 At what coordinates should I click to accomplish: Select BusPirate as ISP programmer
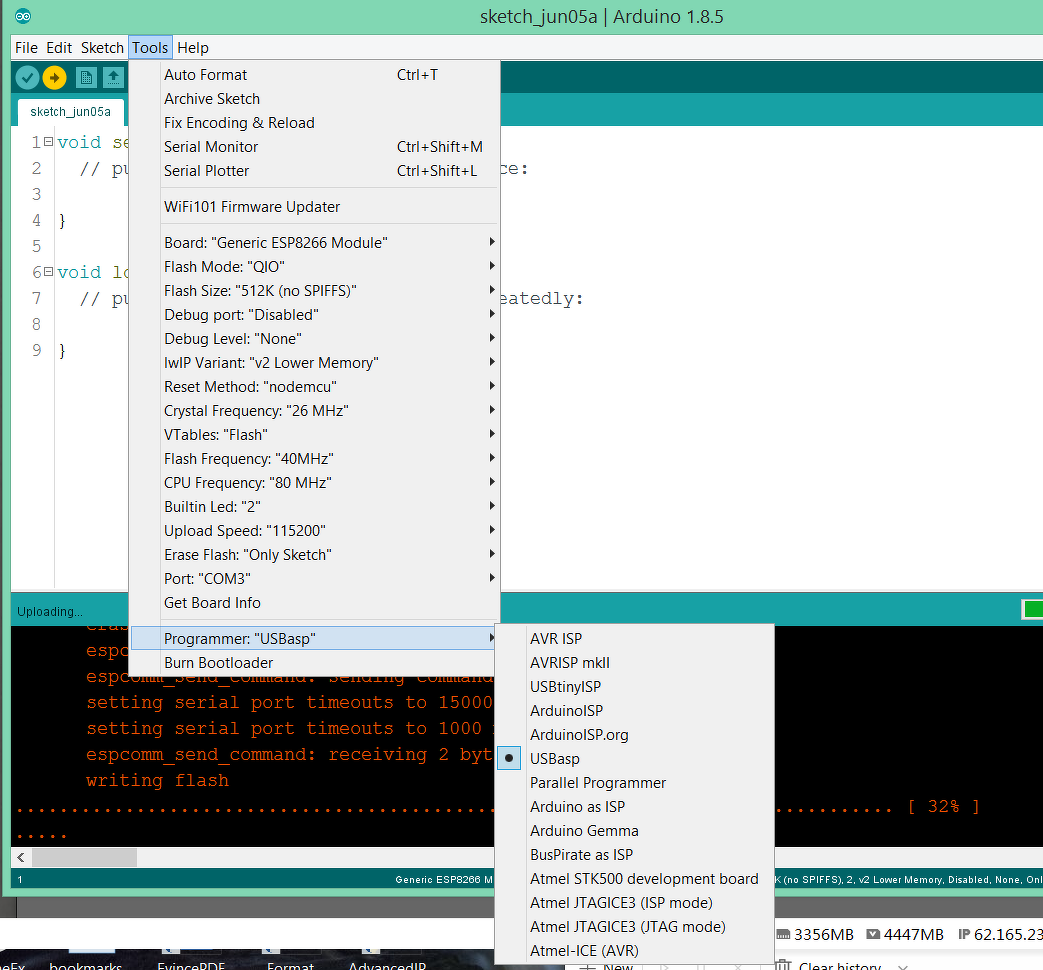tap(635, 854)
